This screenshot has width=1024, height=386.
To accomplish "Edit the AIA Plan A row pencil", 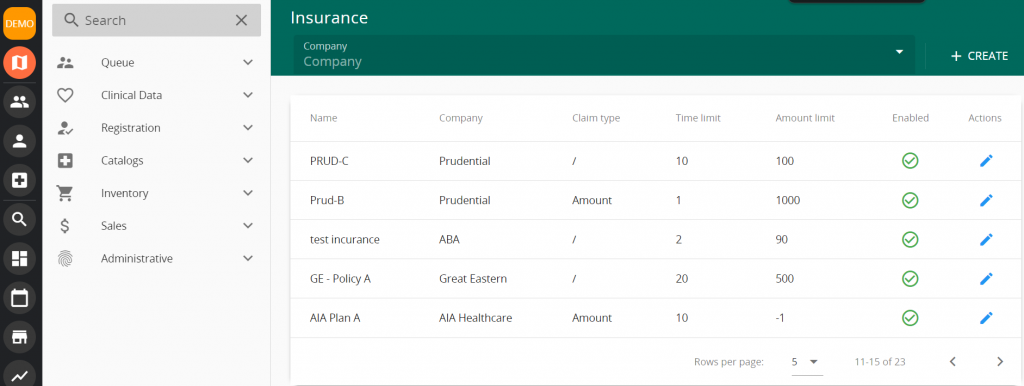I will coord(986,318).
